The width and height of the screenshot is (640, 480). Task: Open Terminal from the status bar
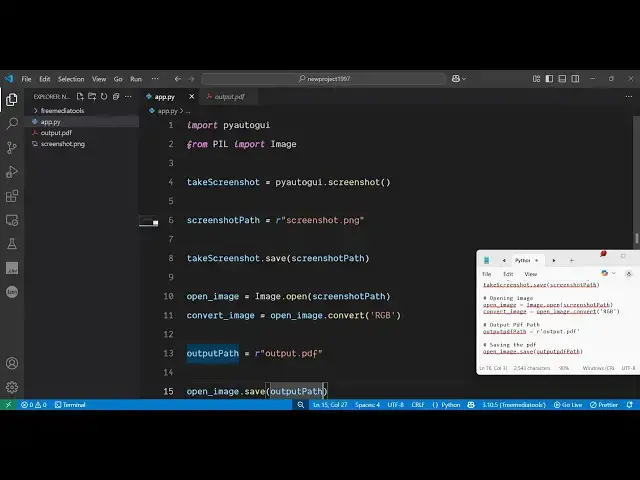[x=70, y=404]
